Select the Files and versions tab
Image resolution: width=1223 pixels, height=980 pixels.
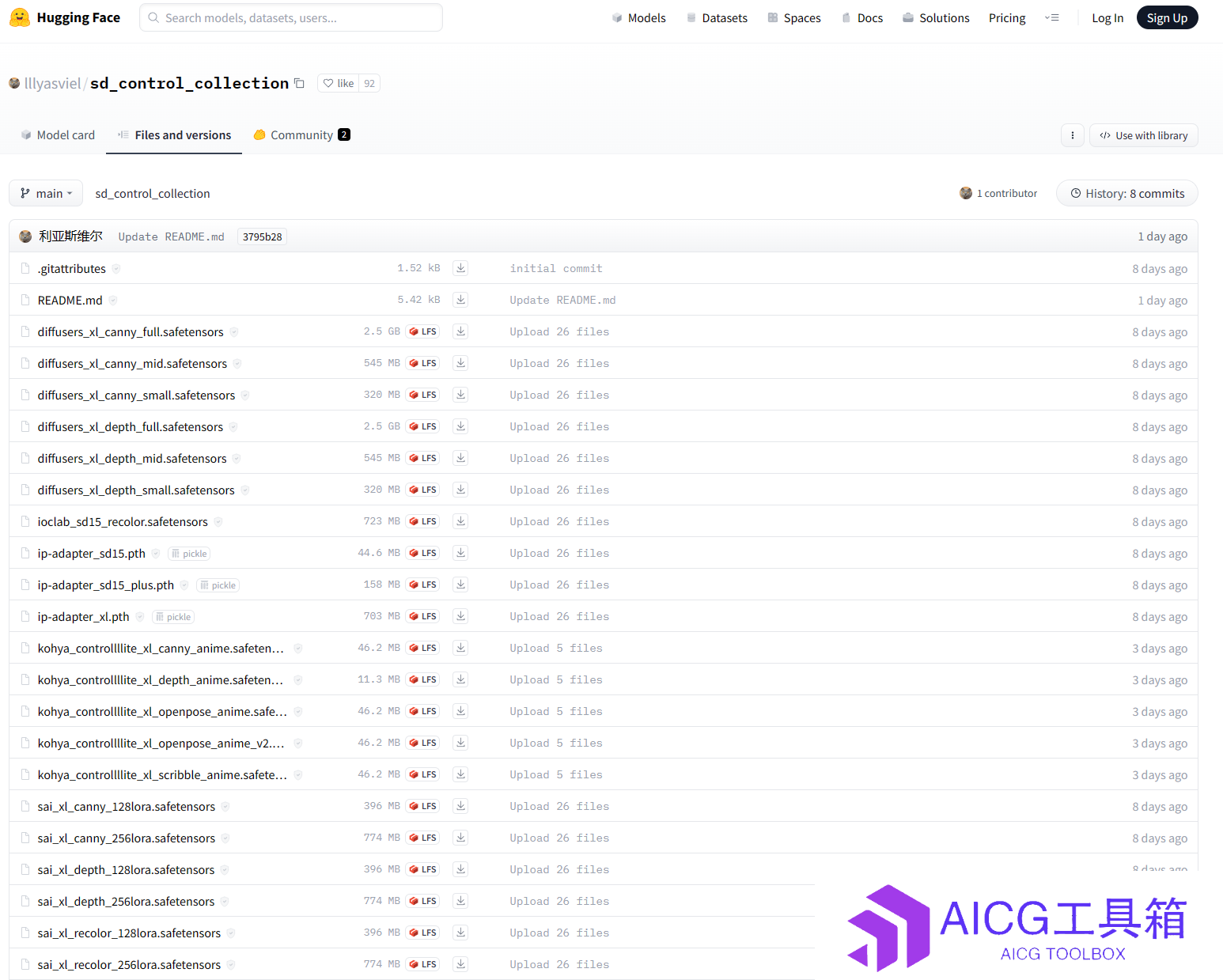(174, 135)
